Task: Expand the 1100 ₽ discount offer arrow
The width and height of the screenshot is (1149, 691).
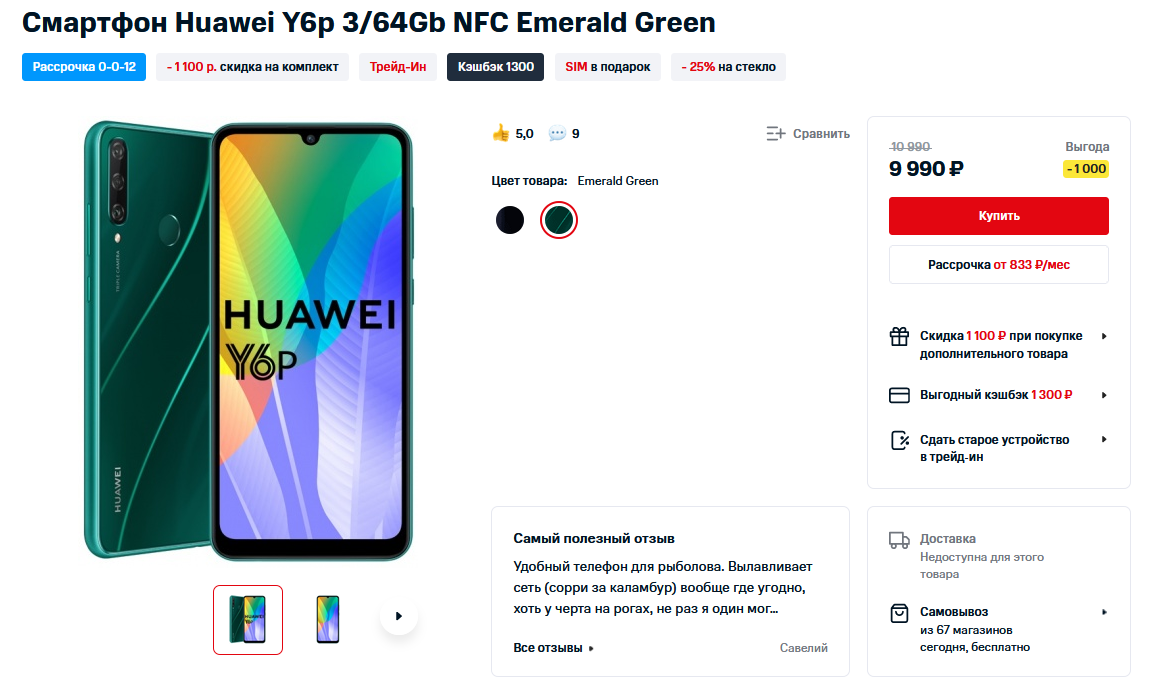Action: (x=1104, y=336)
